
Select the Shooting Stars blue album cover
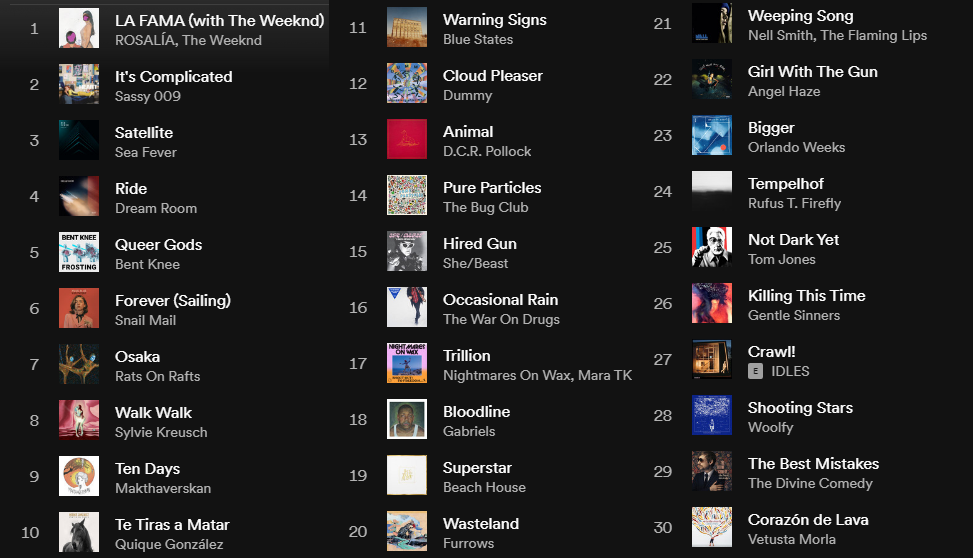click(712, 415)
